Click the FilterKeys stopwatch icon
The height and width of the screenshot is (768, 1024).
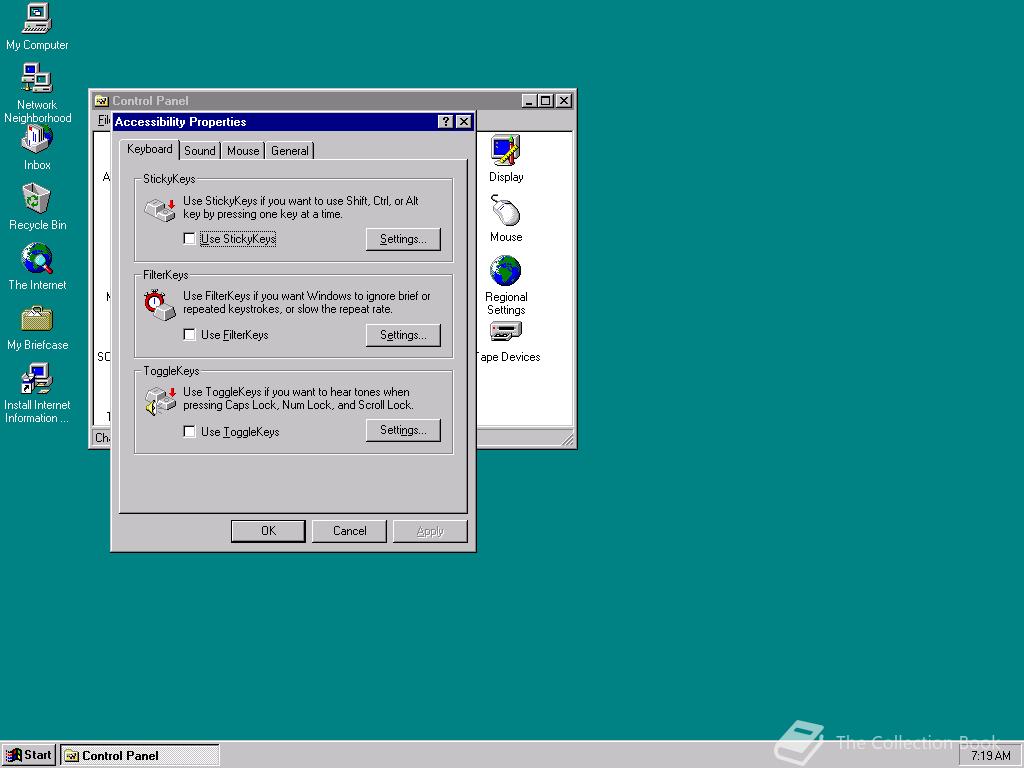tap(161, 305)
